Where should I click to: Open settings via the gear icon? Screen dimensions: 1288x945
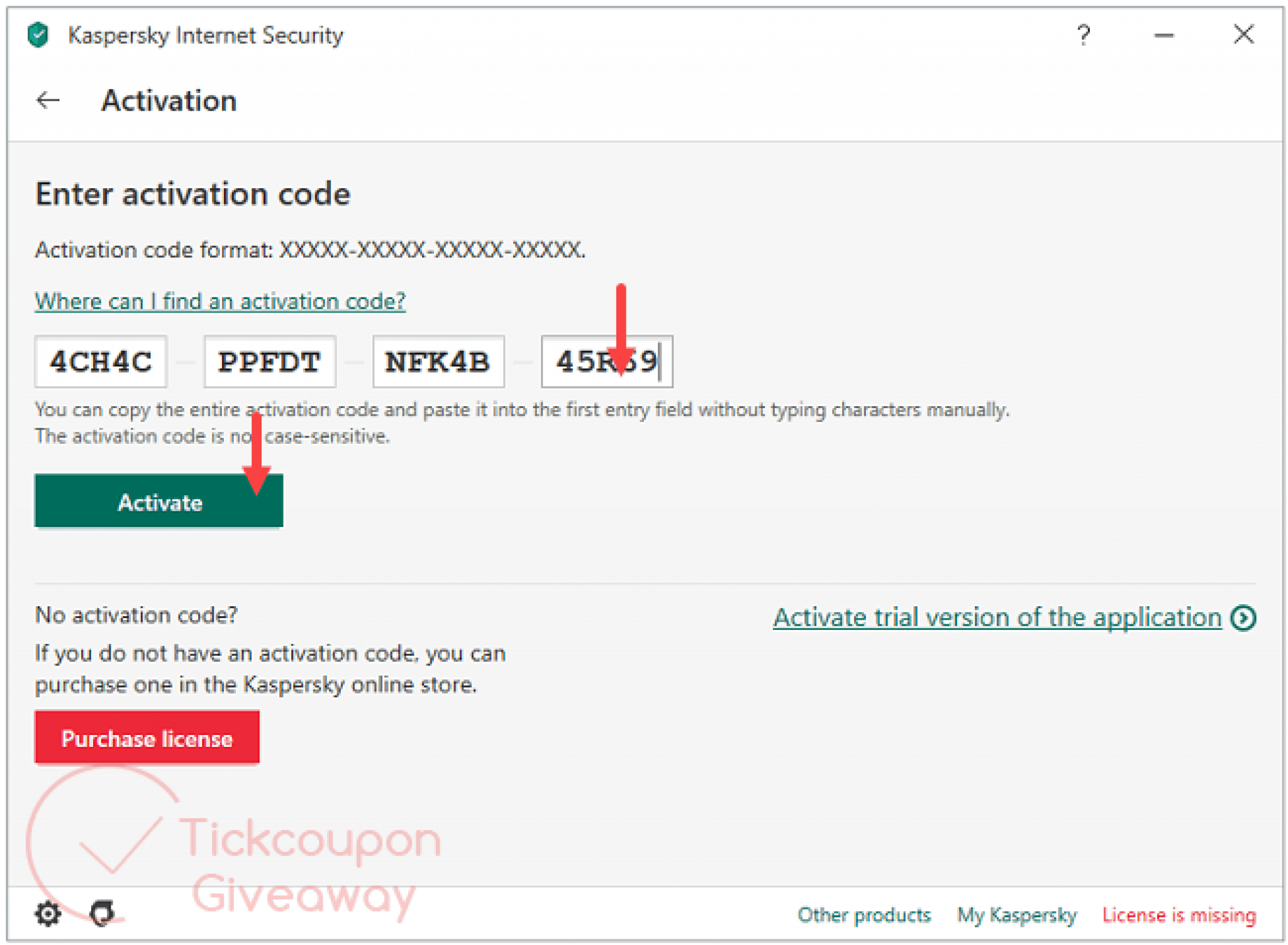click(48, 914)
